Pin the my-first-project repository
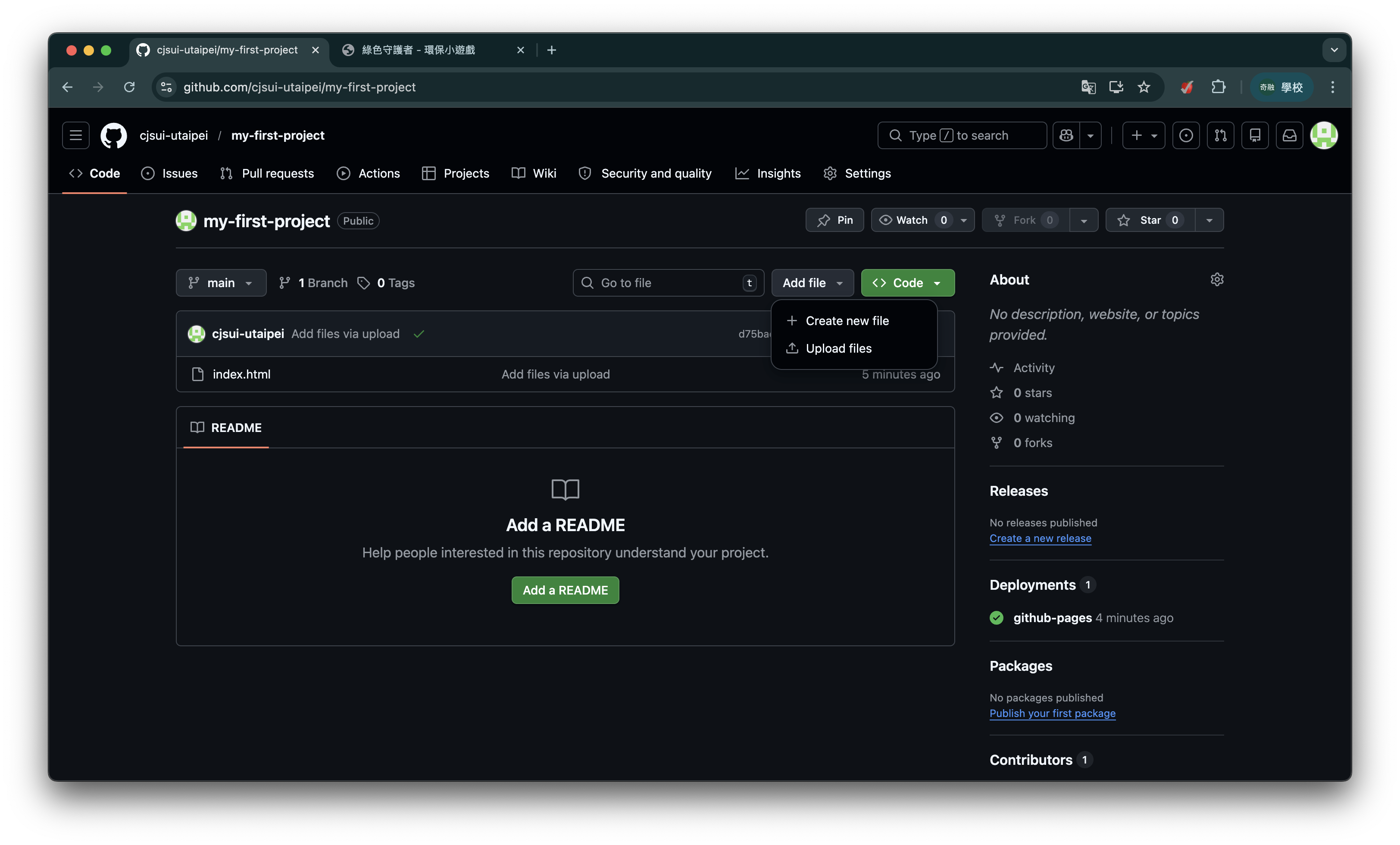This screenshot has height=845, width=1400. 834,220
